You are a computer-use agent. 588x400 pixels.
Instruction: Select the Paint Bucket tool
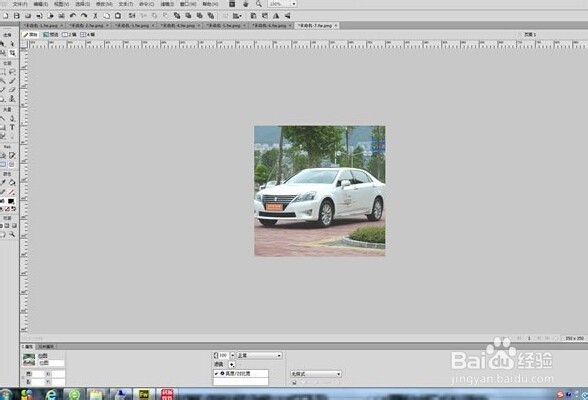[12, 183]
